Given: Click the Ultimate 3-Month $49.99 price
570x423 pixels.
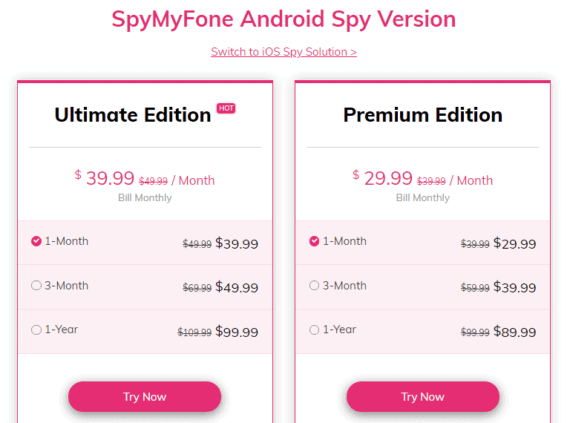Looking at the screenshot, I should click(x=237, y=287).
